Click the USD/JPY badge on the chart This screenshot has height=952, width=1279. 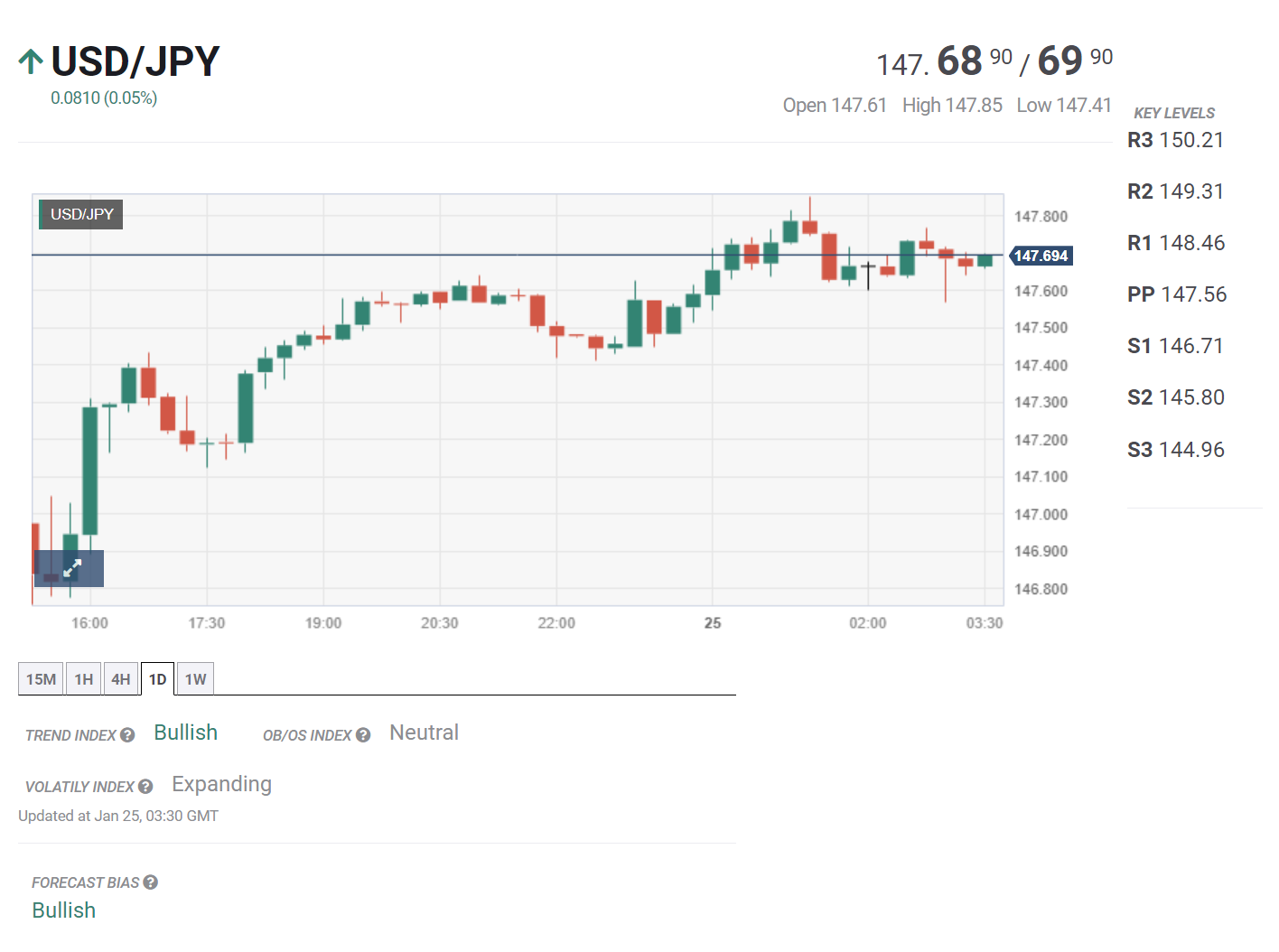[79, 214]
